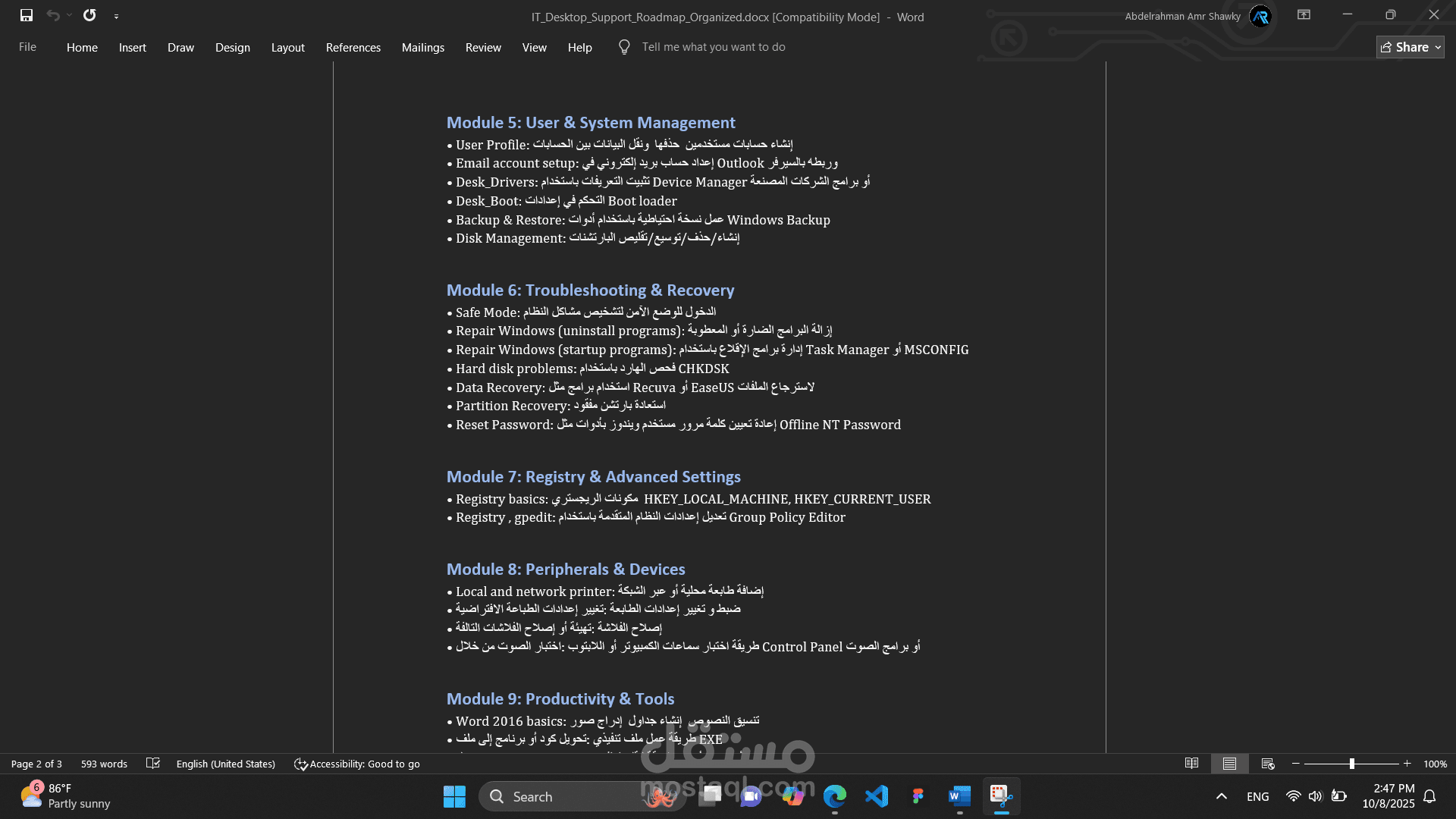Click the zoom slider handle

(1351, 764)
